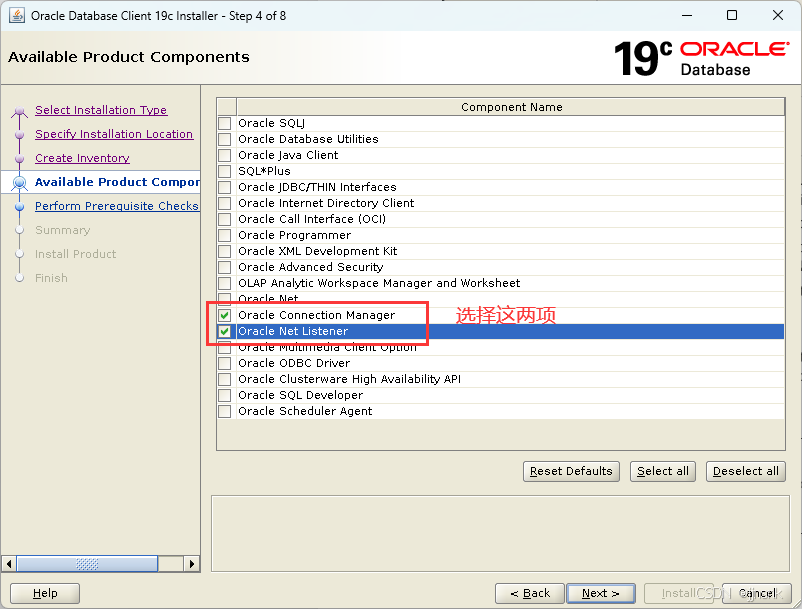Image resolution: width=802 pixels, height=609 pixels.
Task: Uncheck the Oracle Connection Manager checkbox
Action: [x=225, y=315]
